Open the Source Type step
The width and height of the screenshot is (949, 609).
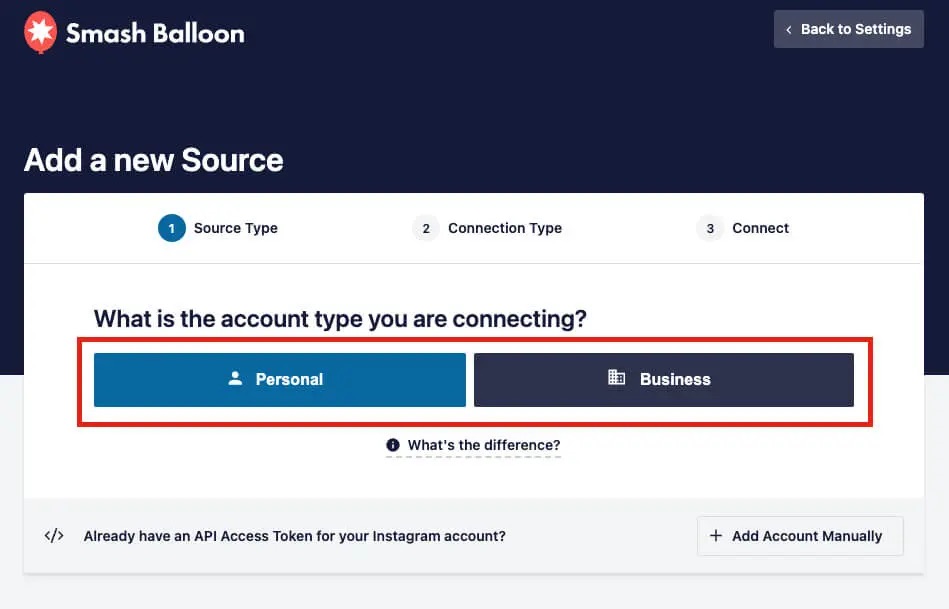(x=235, y=228)
